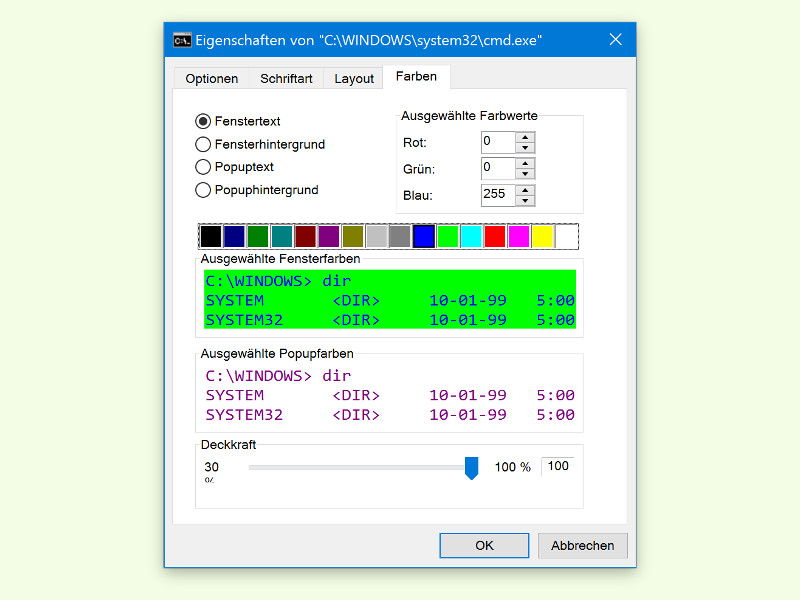The image size is (800, 600).
Task: Pick the teal swatch
Action: (282, 237)
